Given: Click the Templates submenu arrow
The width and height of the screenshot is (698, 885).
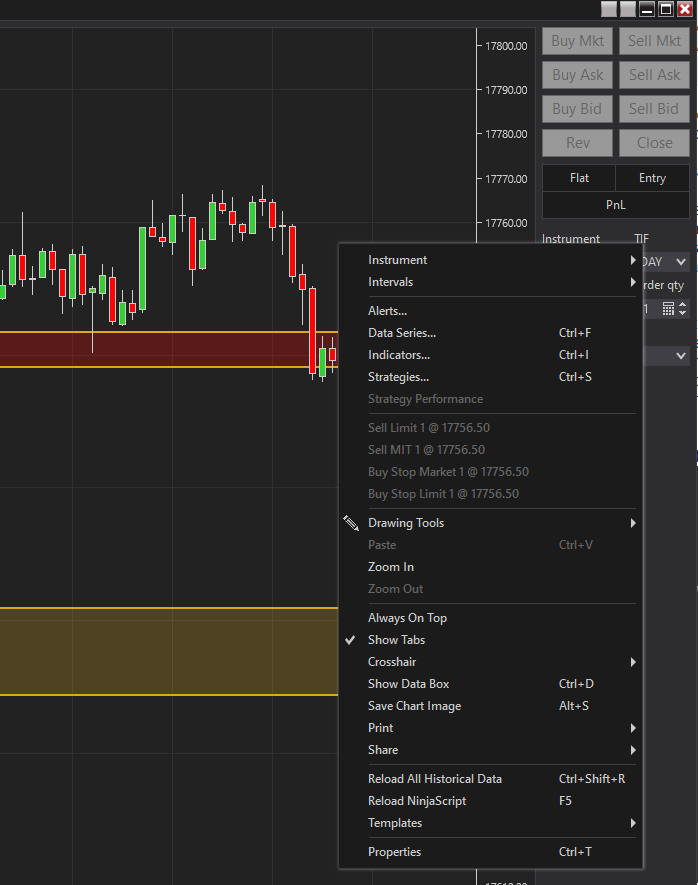Looking at the screenshot, I should pos(633,823).
